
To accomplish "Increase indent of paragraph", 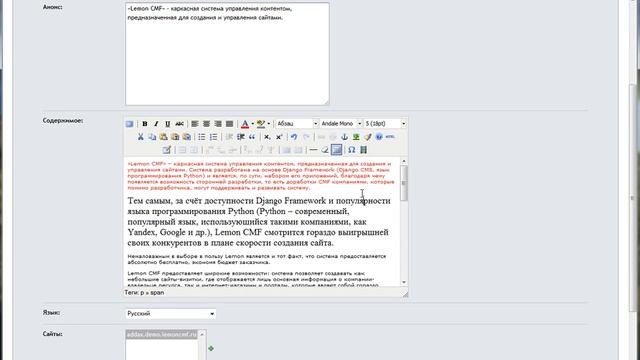I will coord(241,137).
